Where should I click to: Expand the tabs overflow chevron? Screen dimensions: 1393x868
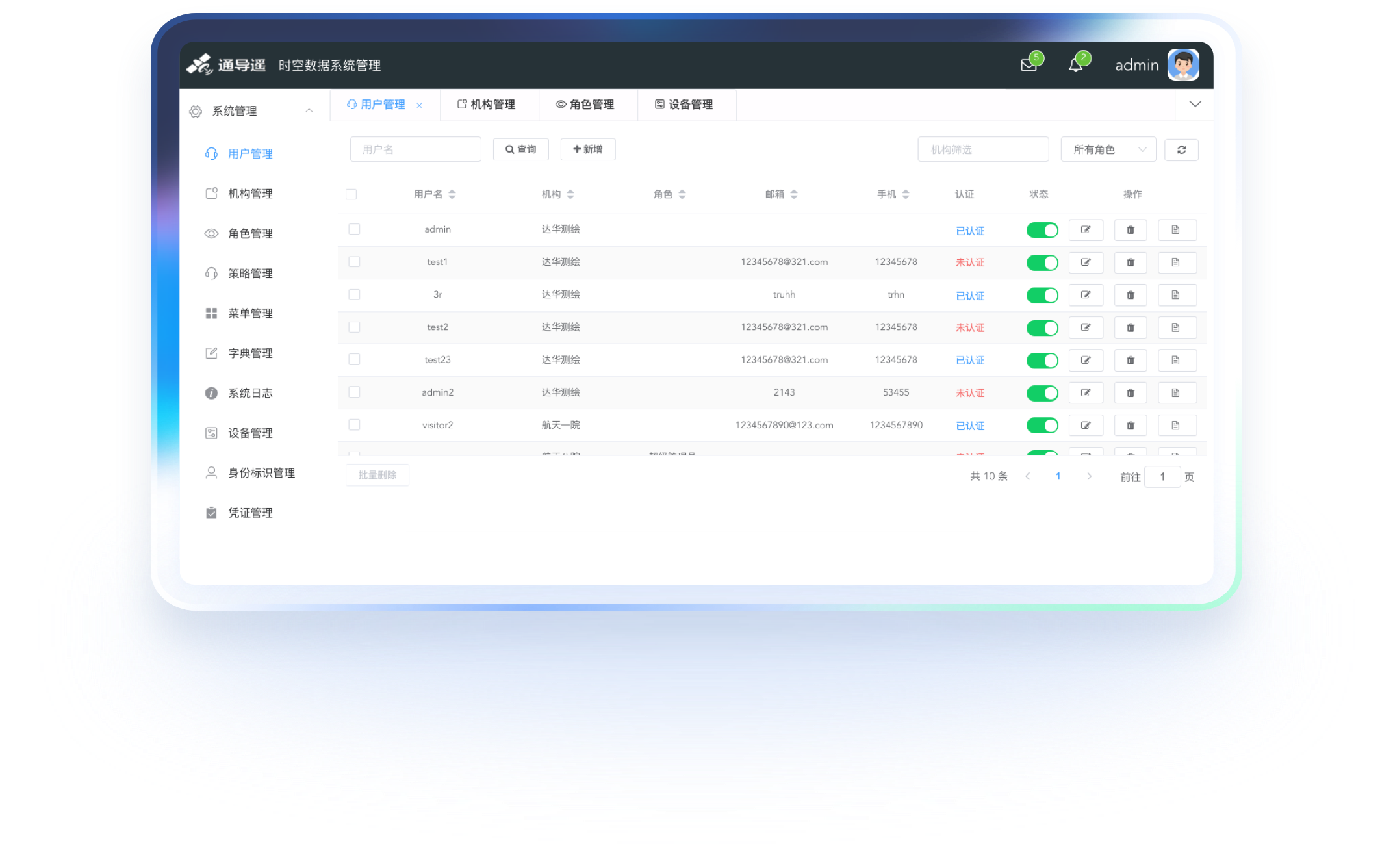(1194, 105)
